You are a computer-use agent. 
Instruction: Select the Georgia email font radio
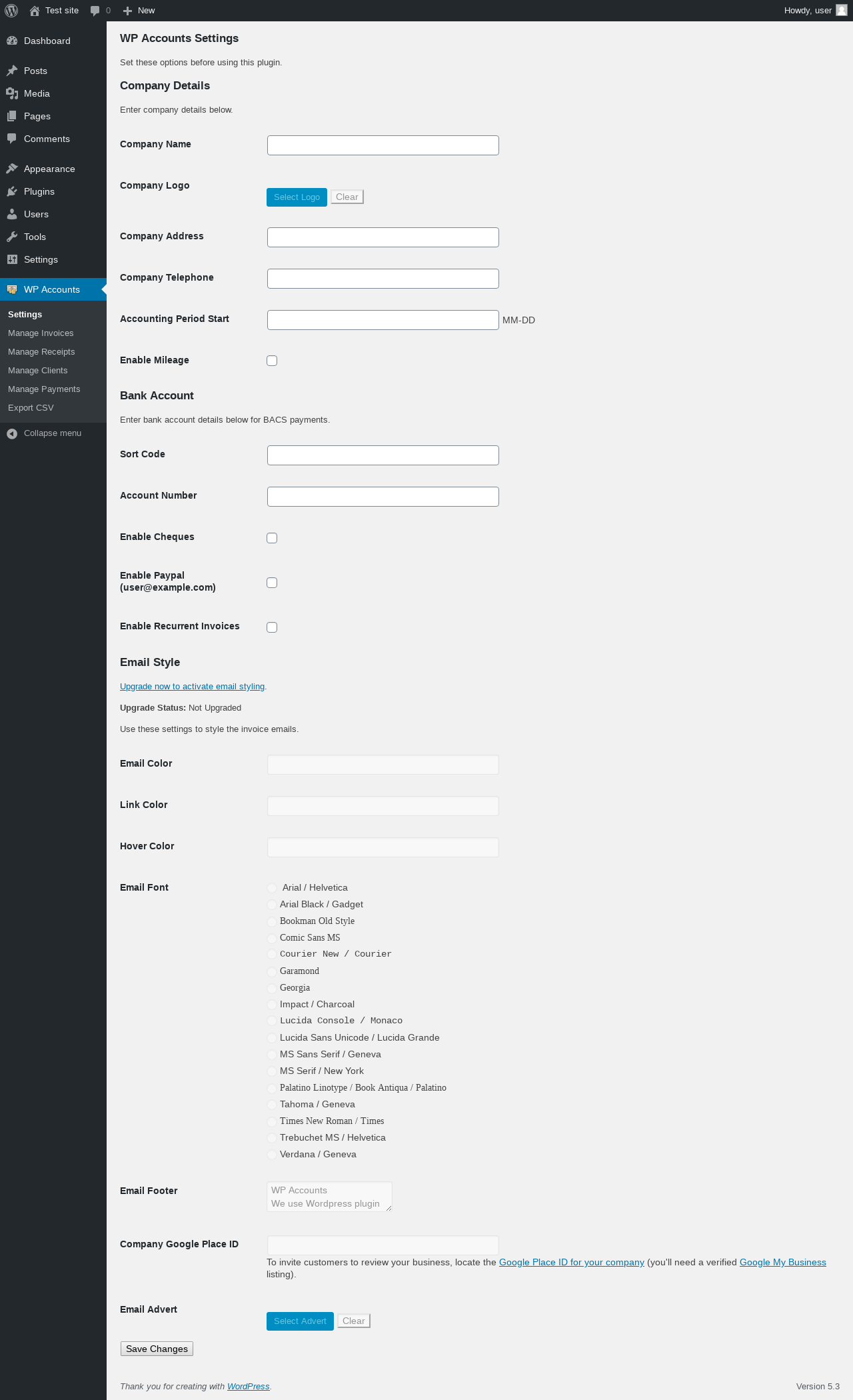point(272,988)
